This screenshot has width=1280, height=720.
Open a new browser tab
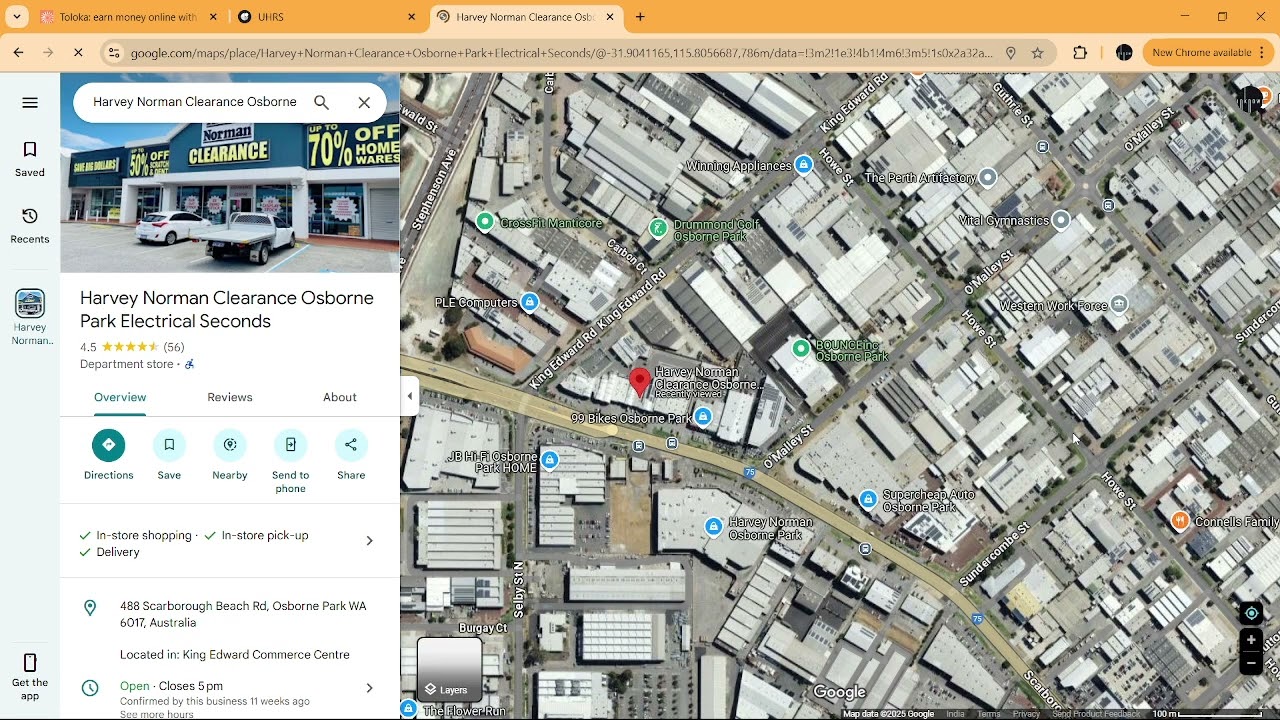[640, 17]
